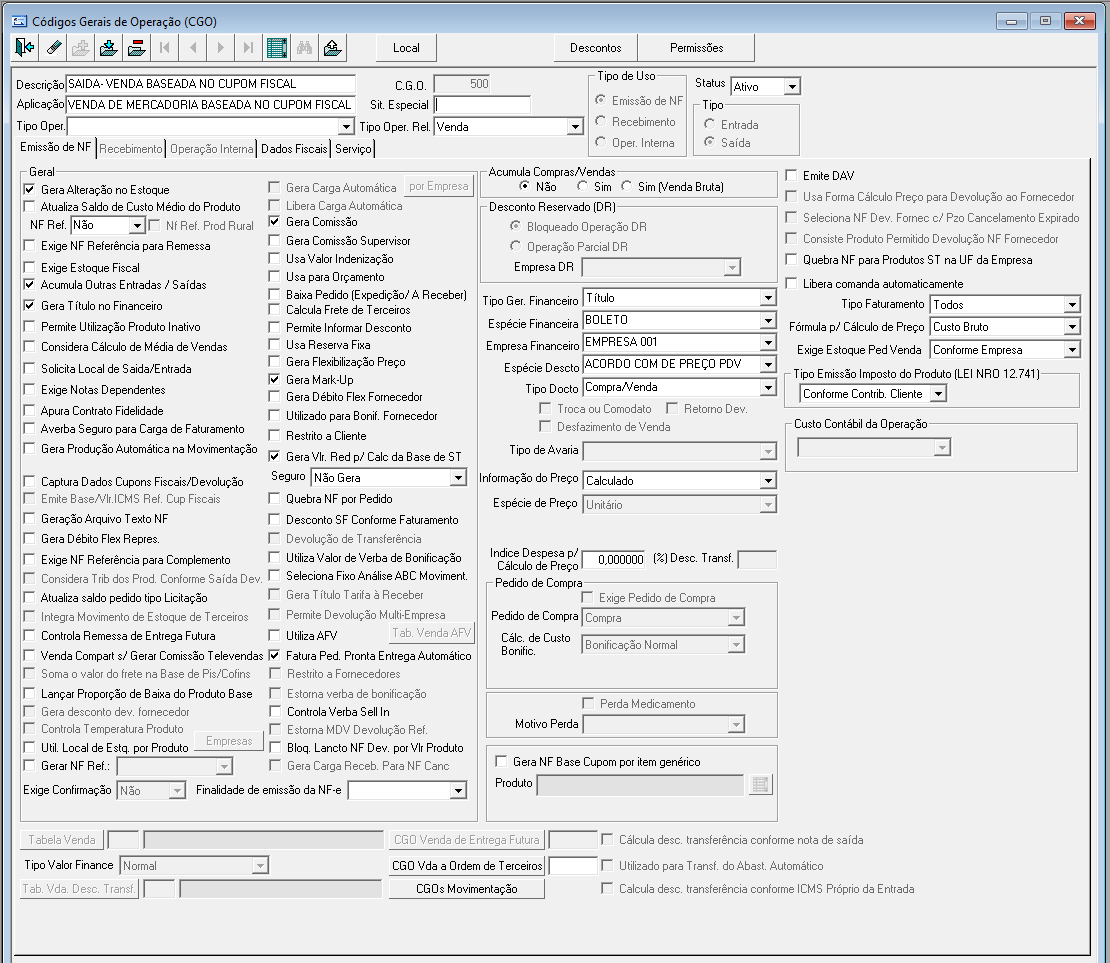
Task: Enable Libera comanda automaticamente
Action: pyautogui.click(x=791, y=284)
